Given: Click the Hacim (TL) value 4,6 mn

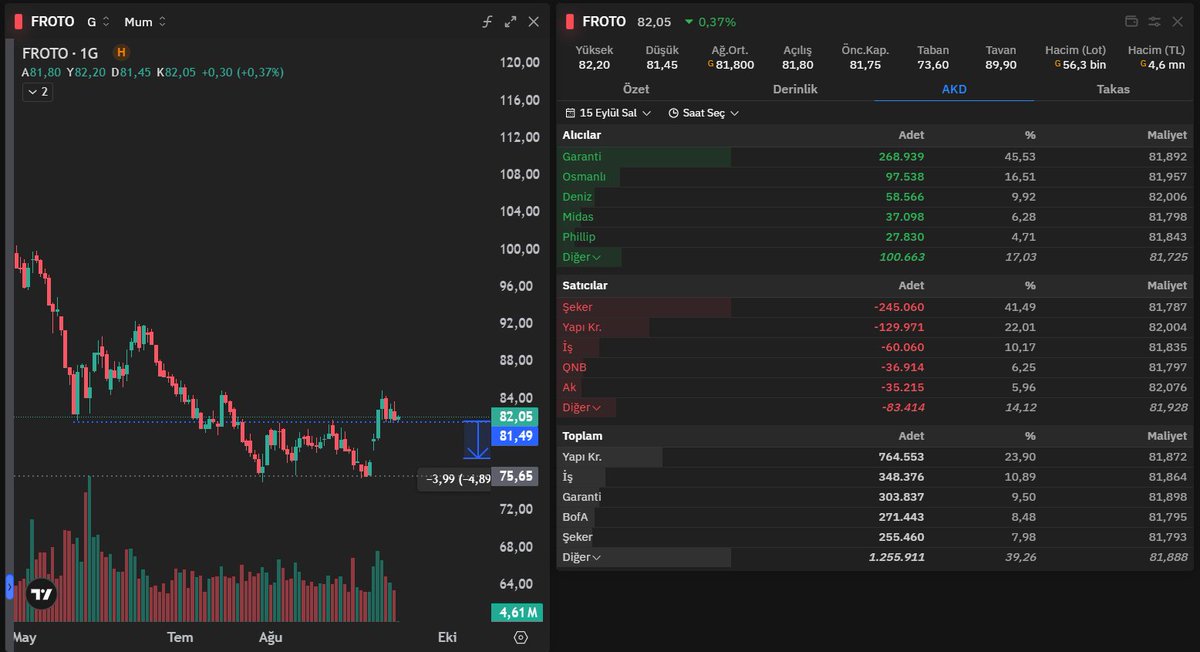Looking at the screenshot, I should pos(1161,65).
